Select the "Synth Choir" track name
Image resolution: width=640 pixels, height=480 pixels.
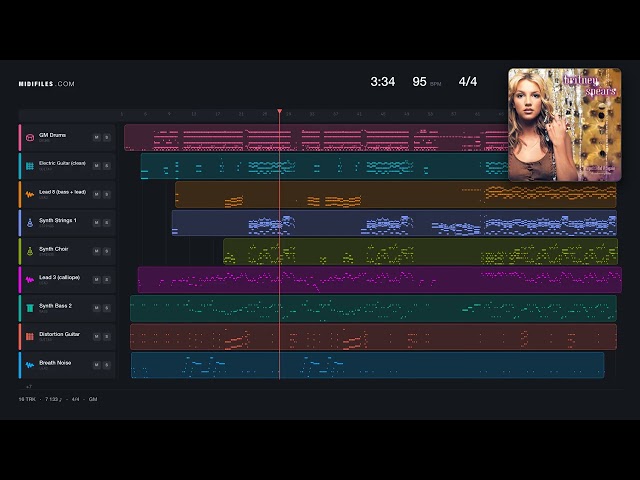53,249
